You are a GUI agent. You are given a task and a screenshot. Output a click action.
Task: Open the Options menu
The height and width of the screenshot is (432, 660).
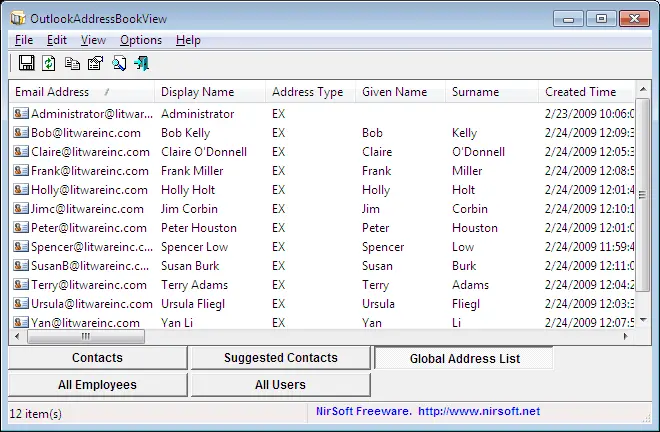pos(140,40)
